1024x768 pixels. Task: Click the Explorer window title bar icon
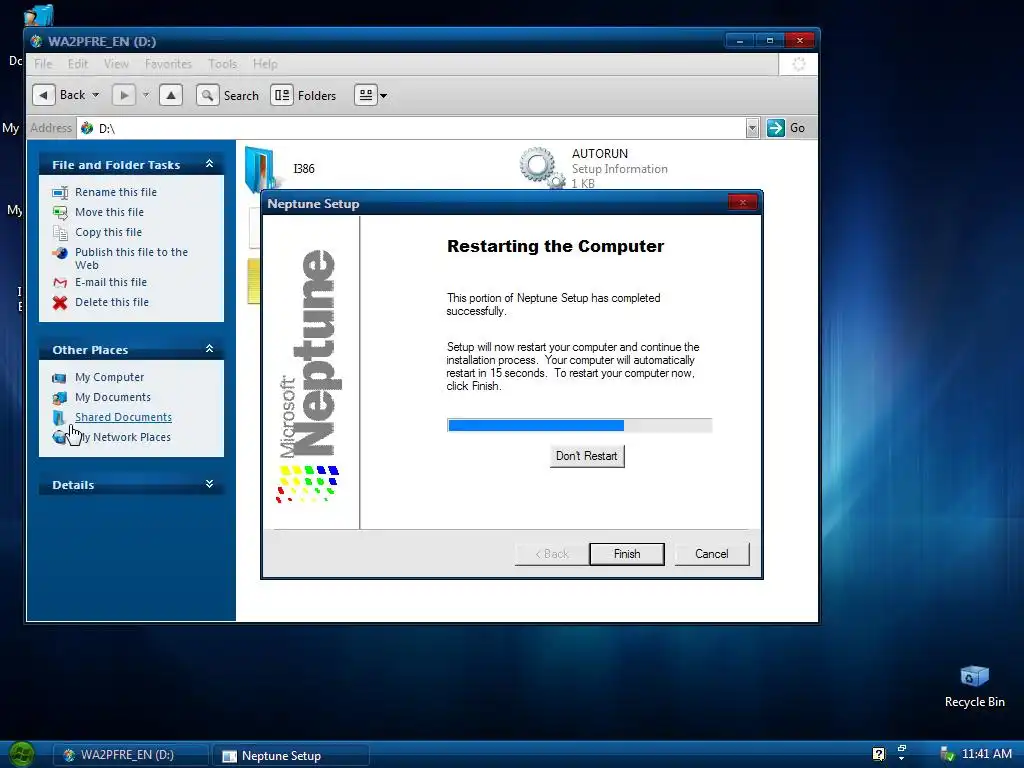click(37, 41)
